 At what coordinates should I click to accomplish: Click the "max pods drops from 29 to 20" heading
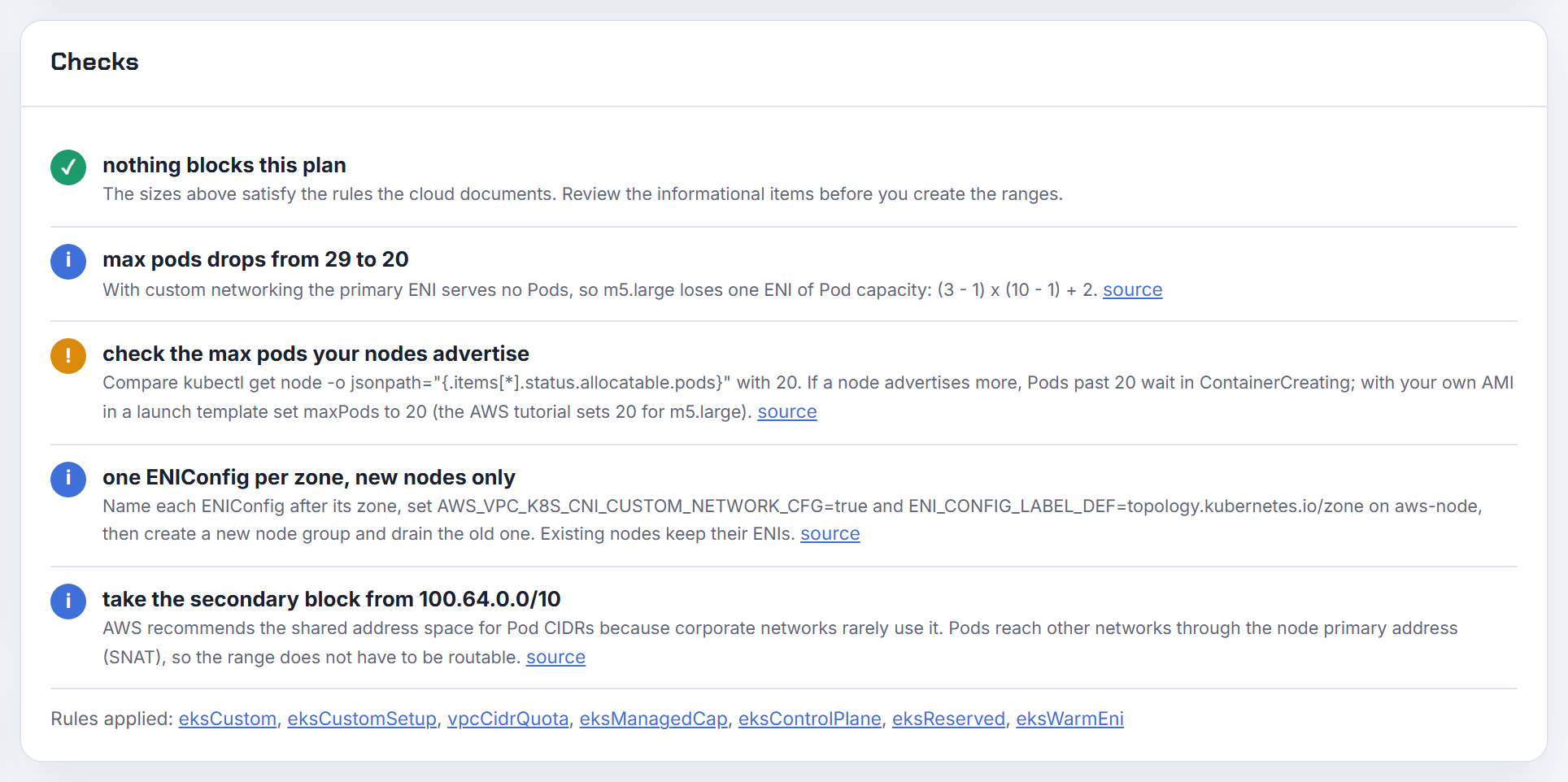click(x=255, y=259)
